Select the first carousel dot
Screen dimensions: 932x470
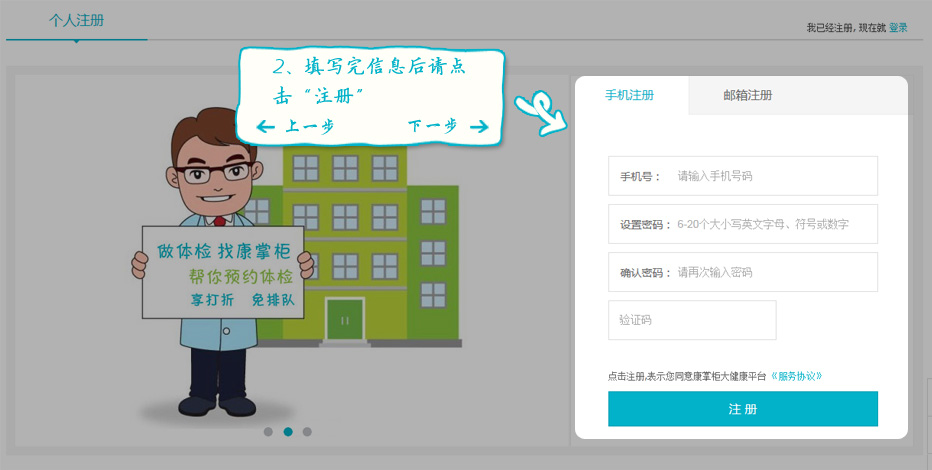coord(268,432)
